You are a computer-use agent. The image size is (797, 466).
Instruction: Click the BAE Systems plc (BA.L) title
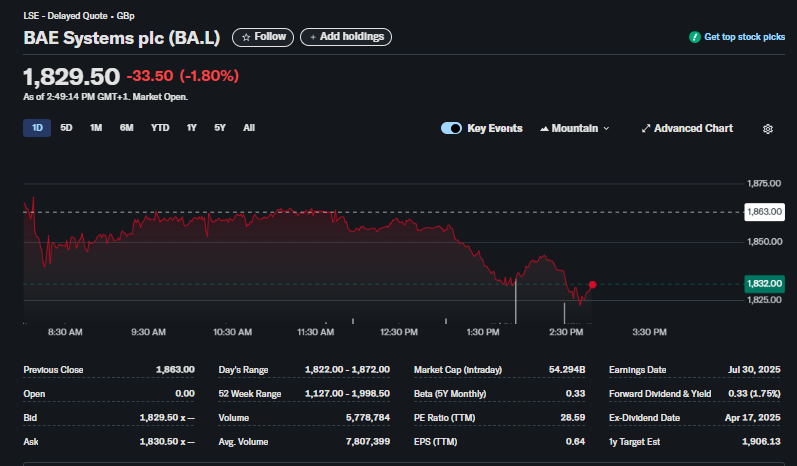click(121, 38)
